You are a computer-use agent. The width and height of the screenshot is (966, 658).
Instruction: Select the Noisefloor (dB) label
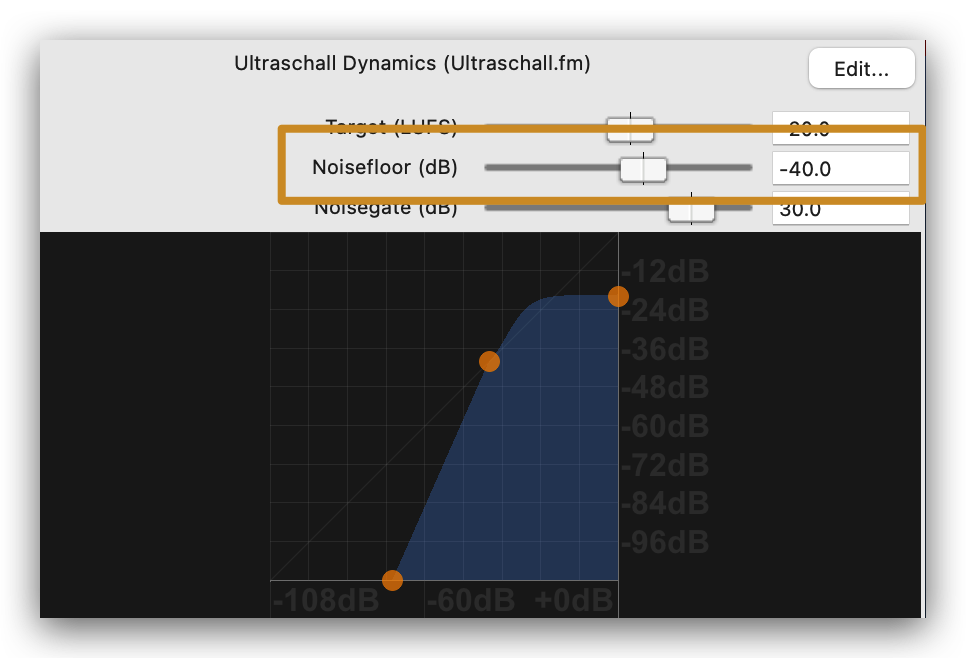pos(385,168)
